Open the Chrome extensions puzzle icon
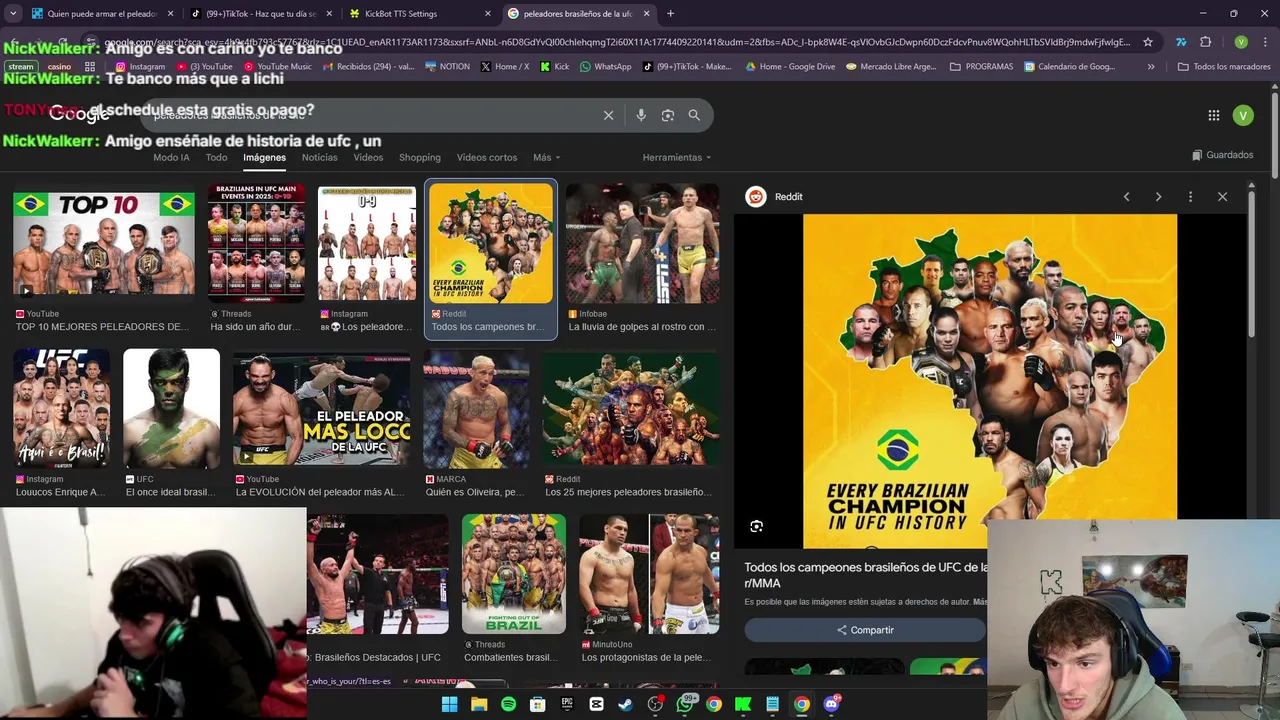Viewport: 1280px width, 720px height. click(1206, 42)
